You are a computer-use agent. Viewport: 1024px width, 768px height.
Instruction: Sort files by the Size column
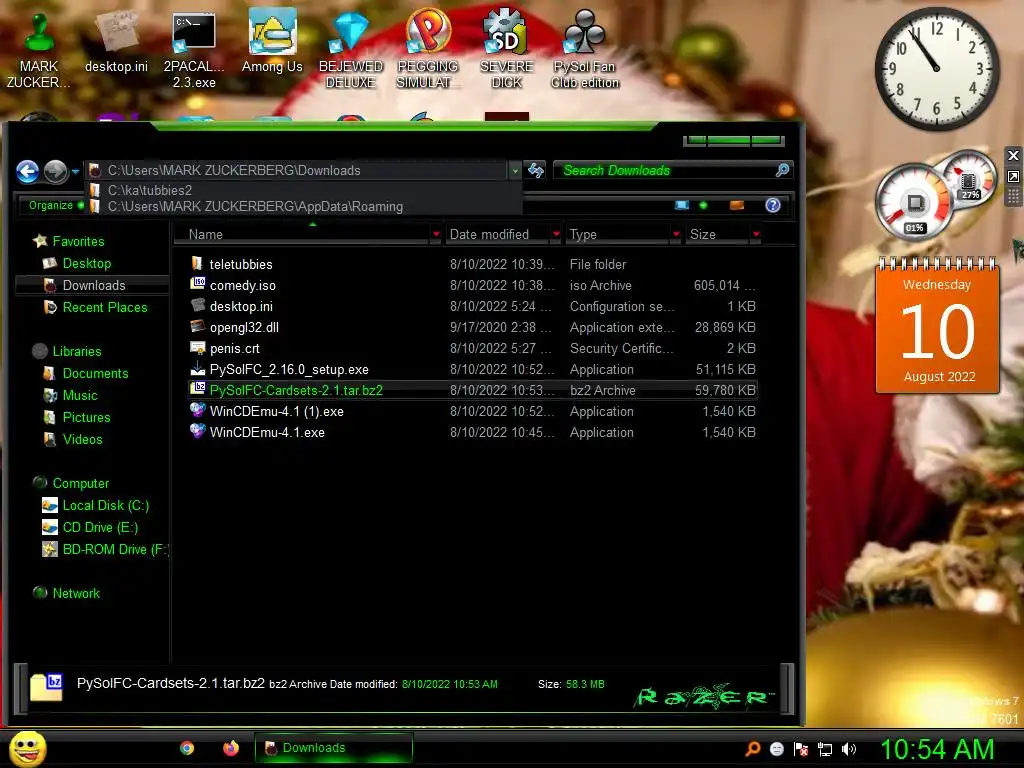tap(717, 234)
